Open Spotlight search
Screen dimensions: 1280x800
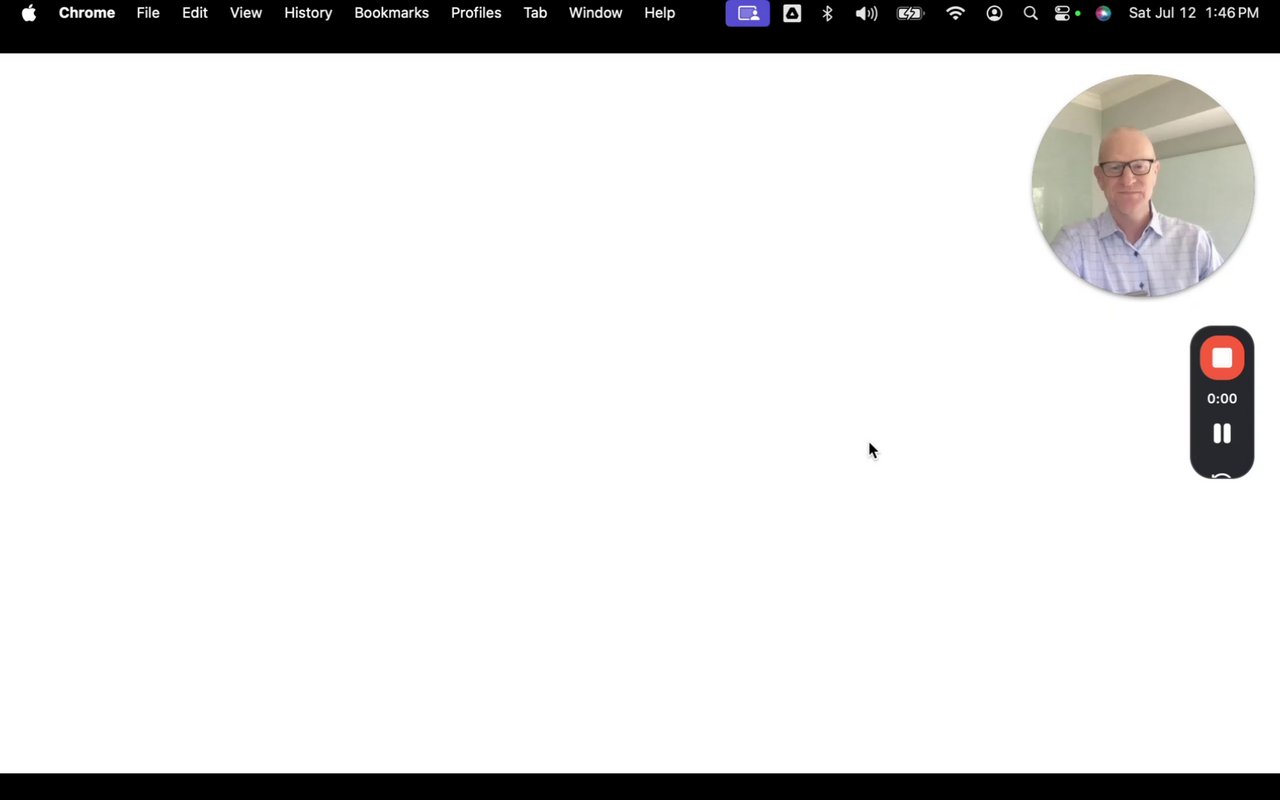click(1031, 13)
